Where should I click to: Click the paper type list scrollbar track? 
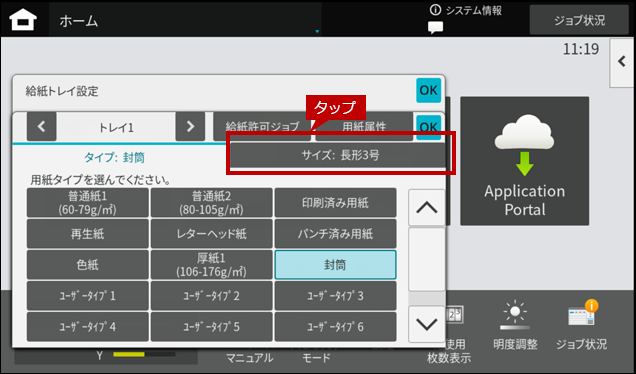[426, 266]
